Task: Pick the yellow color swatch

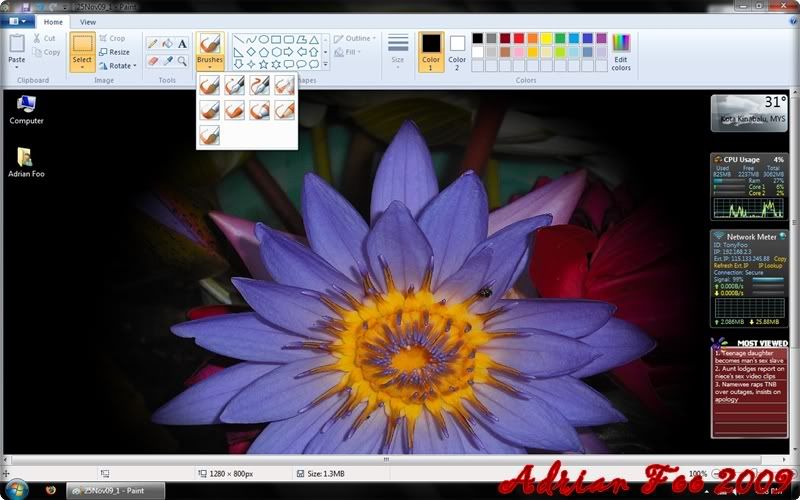Action: pos(546,39)
